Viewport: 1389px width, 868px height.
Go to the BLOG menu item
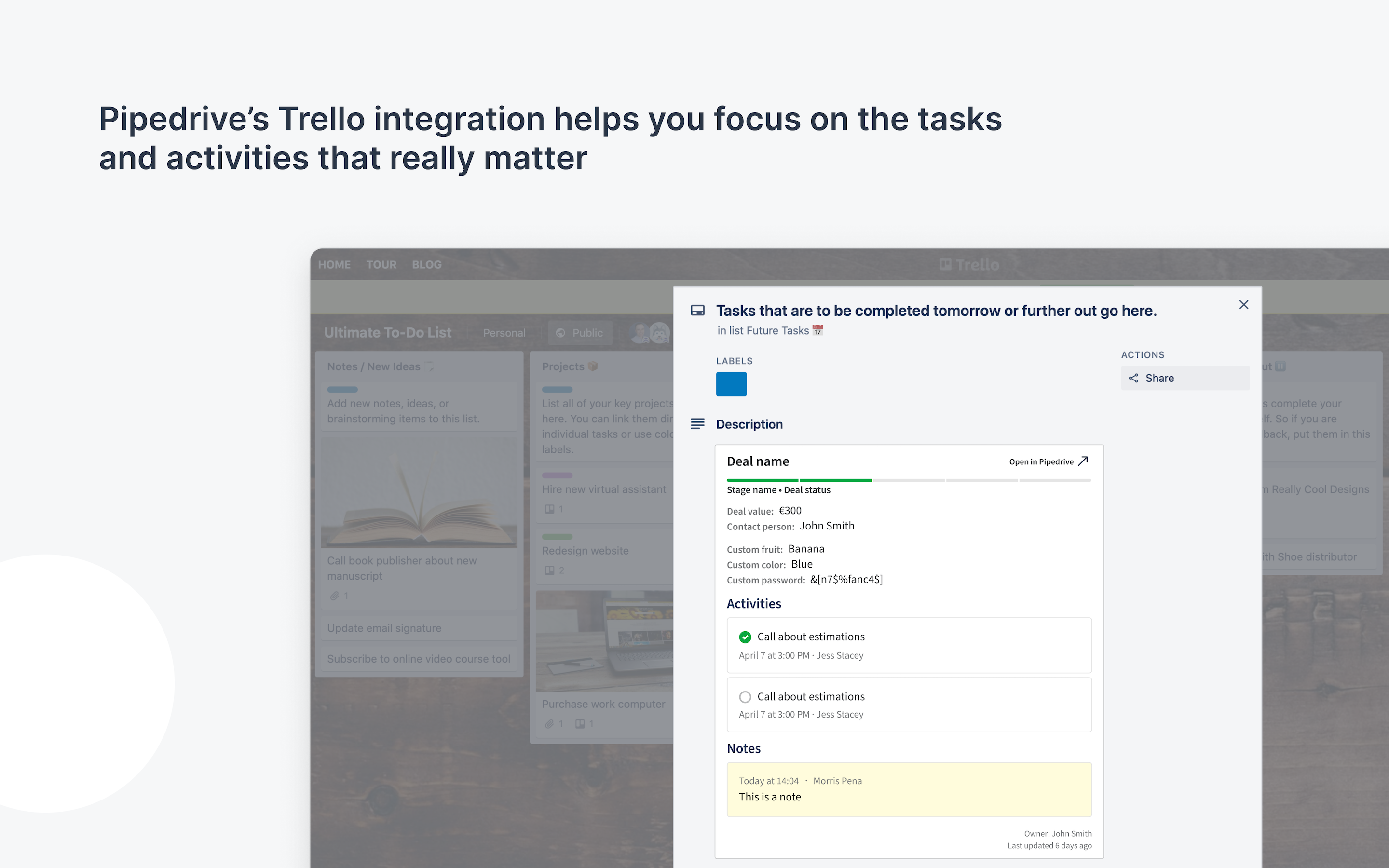tap(426, 265)
